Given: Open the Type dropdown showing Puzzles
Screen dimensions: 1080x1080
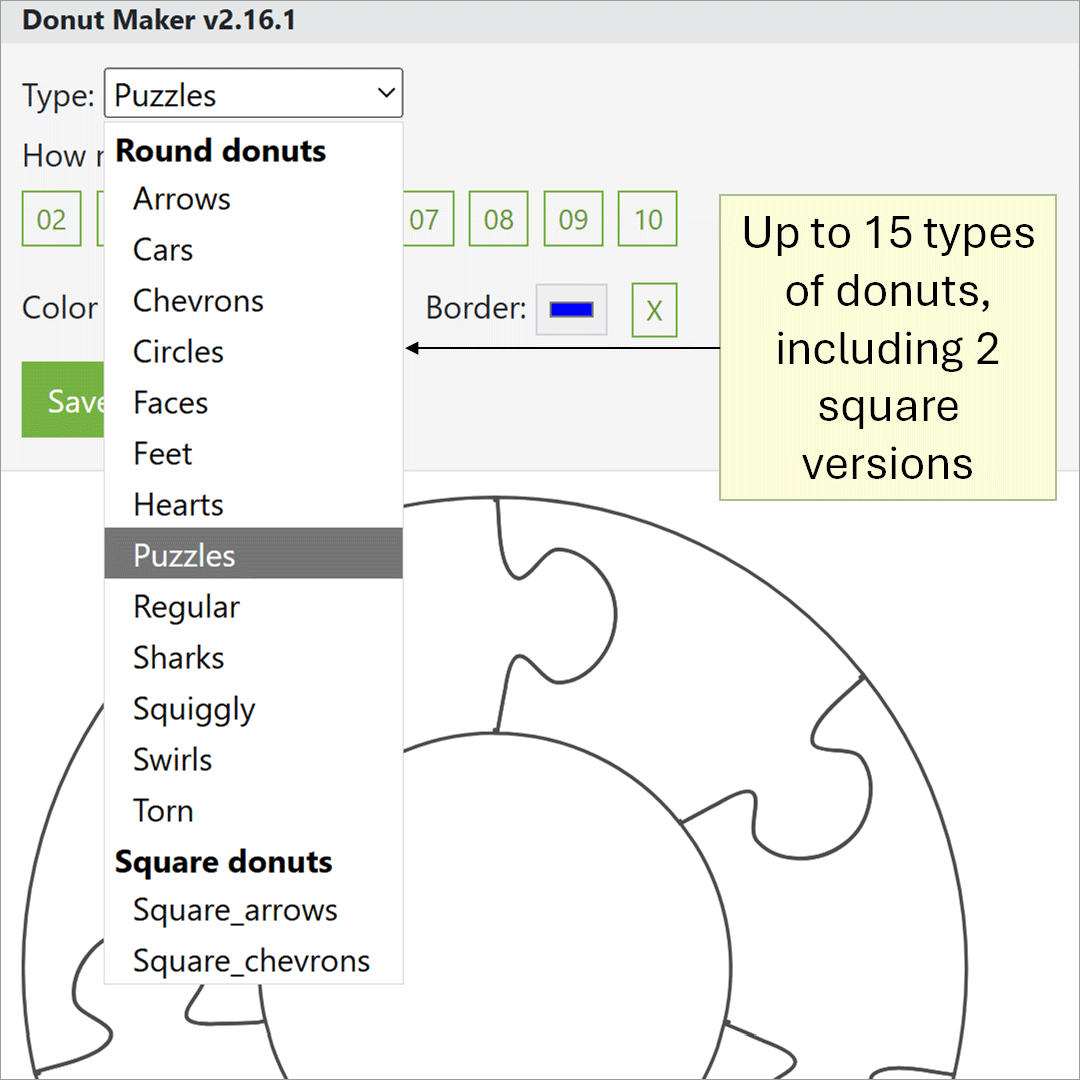Looking at the screenshot, I should pyautogui.click(x=253, y=95).
